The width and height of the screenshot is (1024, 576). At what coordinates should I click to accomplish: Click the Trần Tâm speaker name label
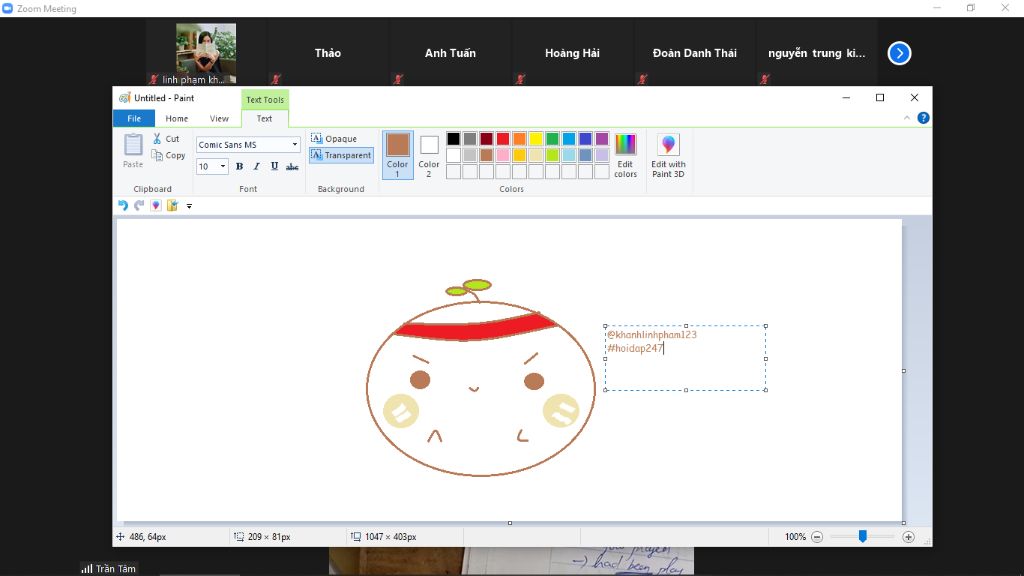[116, 569]
